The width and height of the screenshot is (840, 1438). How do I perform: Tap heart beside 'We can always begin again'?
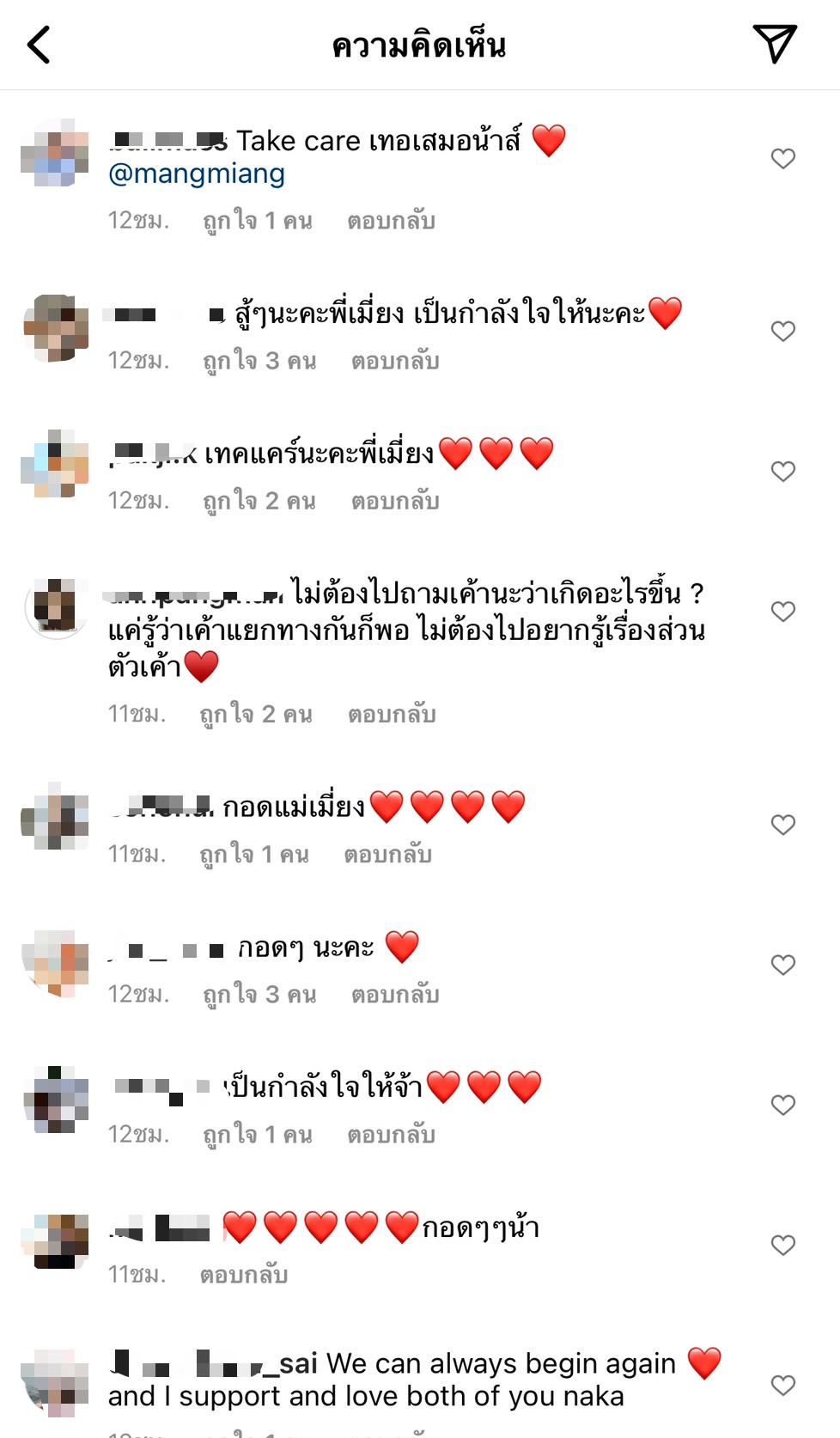782,1385
